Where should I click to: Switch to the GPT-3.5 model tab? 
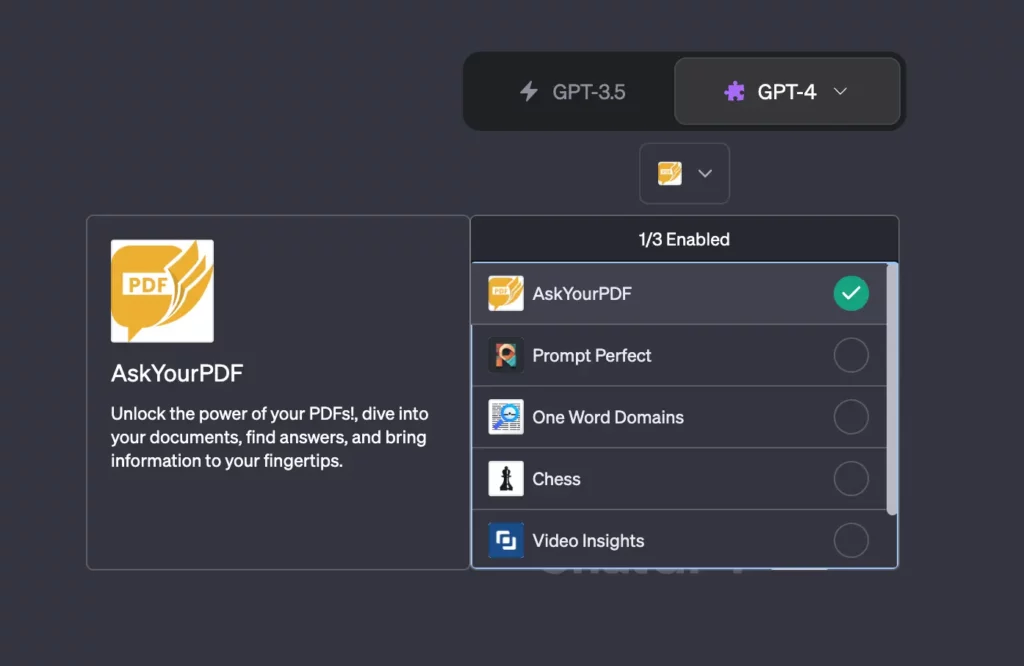point(572,92)
